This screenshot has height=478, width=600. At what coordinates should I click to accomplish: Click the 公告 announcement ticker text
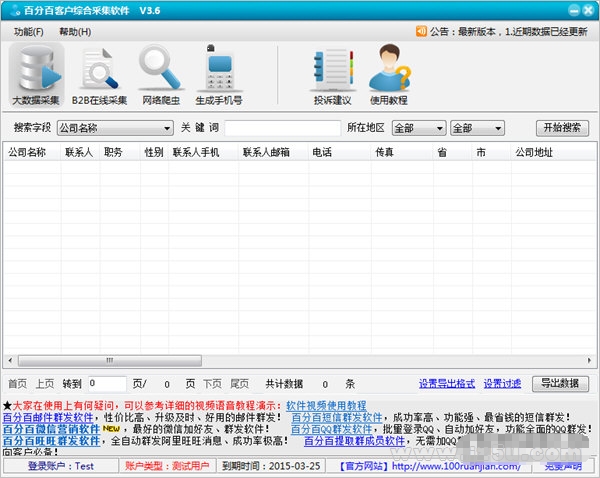click(509, 32)
